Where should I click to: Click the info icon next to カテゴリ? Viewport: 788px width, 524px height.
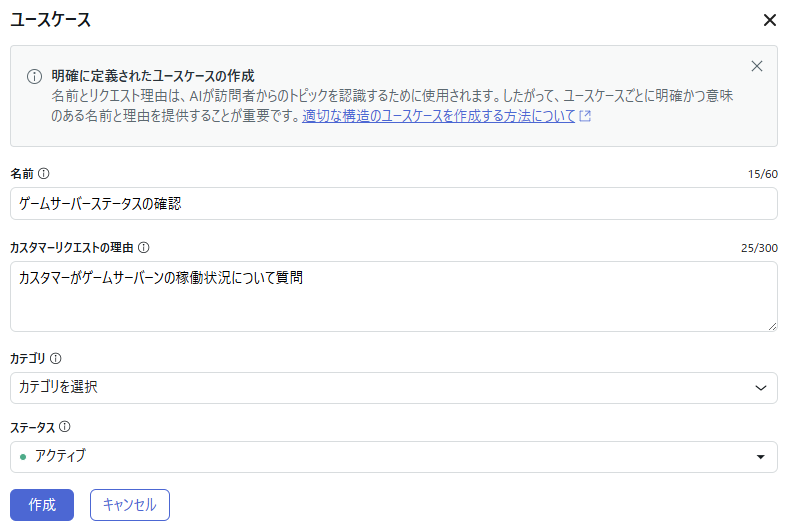tap(56, 358)
